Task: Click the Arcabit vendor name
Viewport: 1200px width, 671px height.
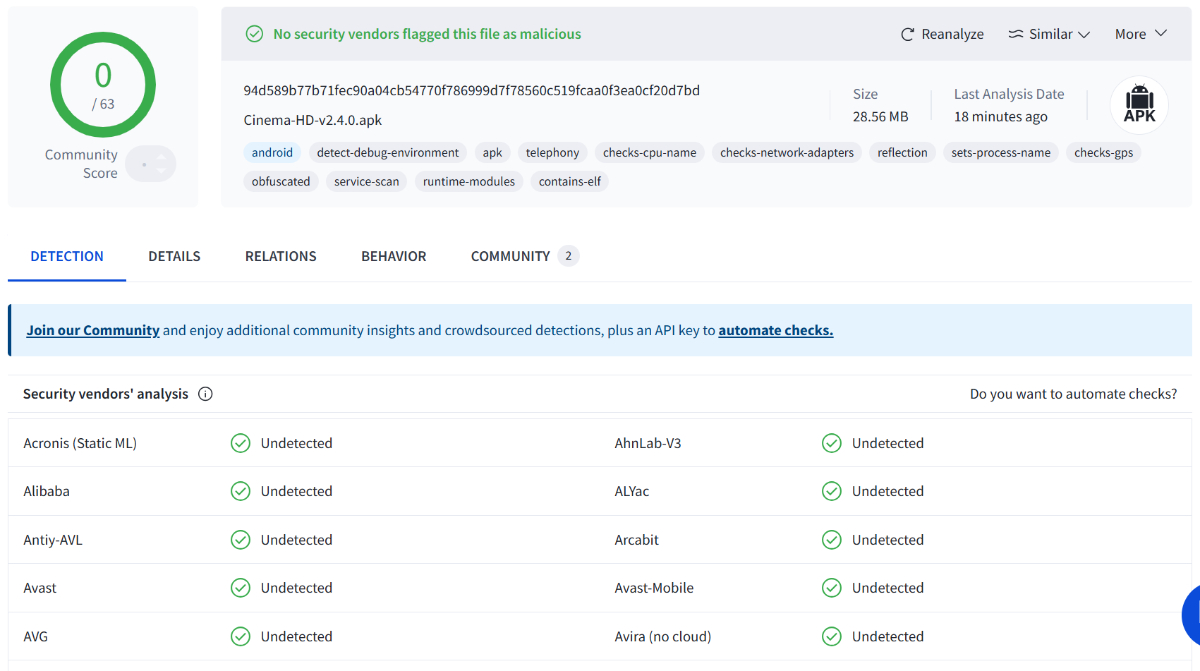Action: pos(637,540)
